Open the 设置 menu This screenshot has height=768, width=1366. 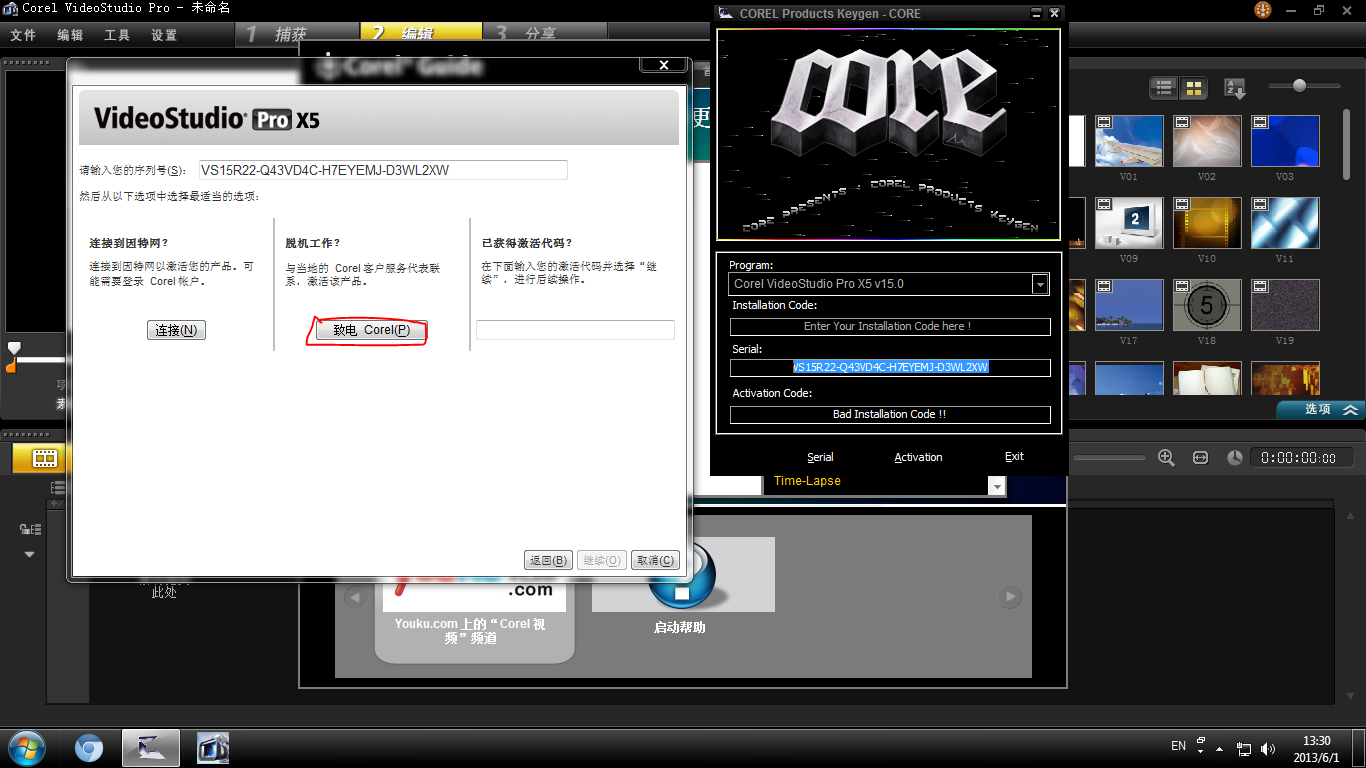tap(164, 35)
